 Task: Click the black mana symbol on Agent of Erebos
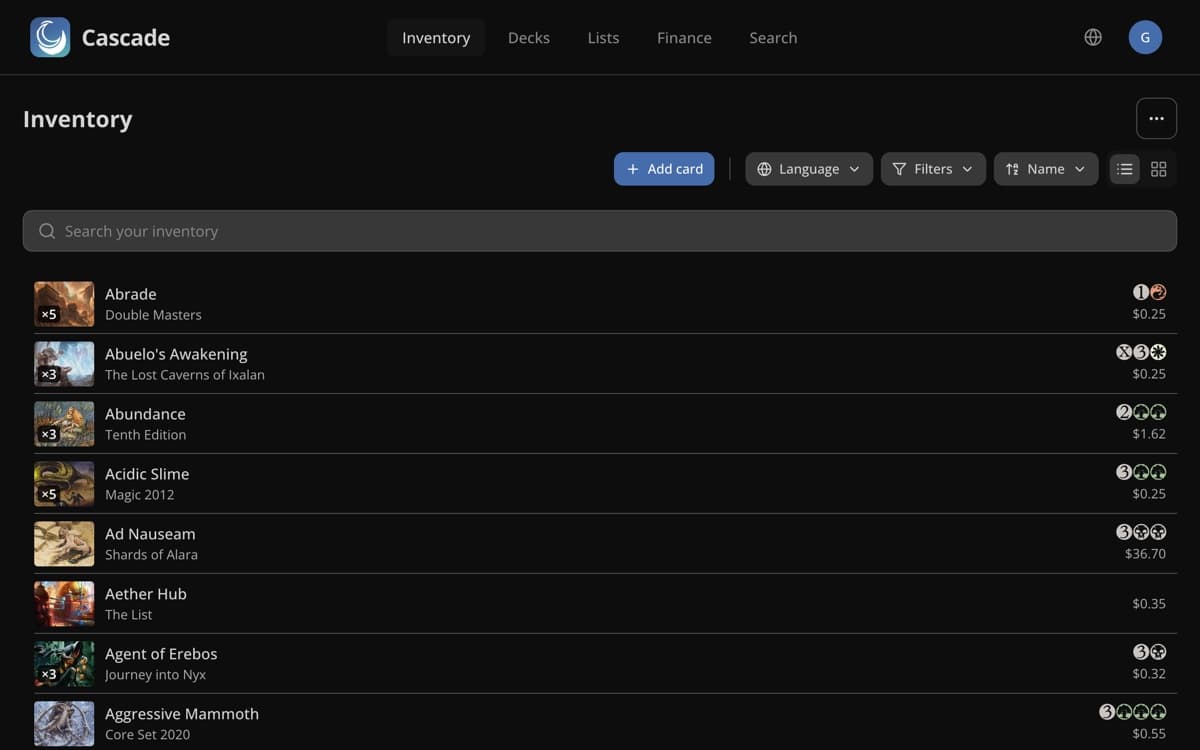tap(1158, 653)
